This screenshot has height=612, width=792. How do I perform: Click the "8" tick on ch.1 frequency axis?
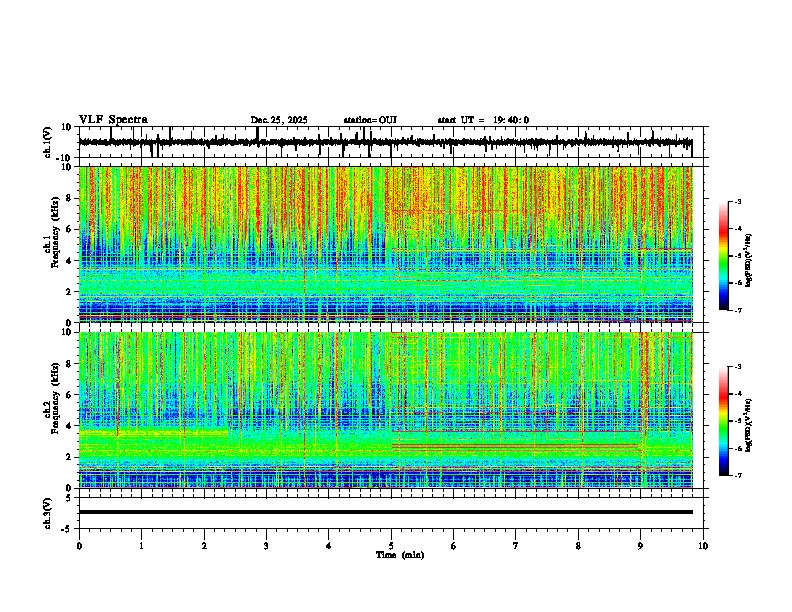click(69, 198)
